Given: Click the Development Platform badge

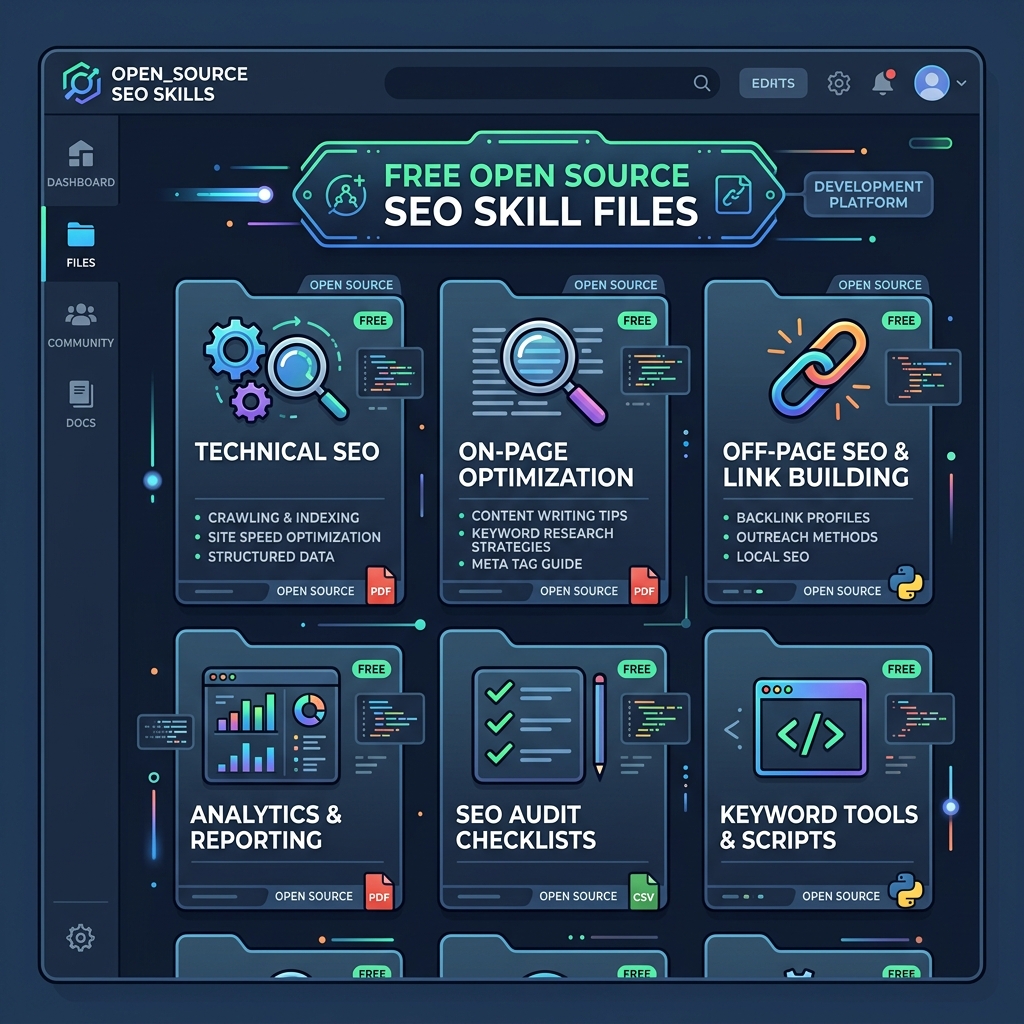Looking at the screenshot, I should tap(868, 195).
